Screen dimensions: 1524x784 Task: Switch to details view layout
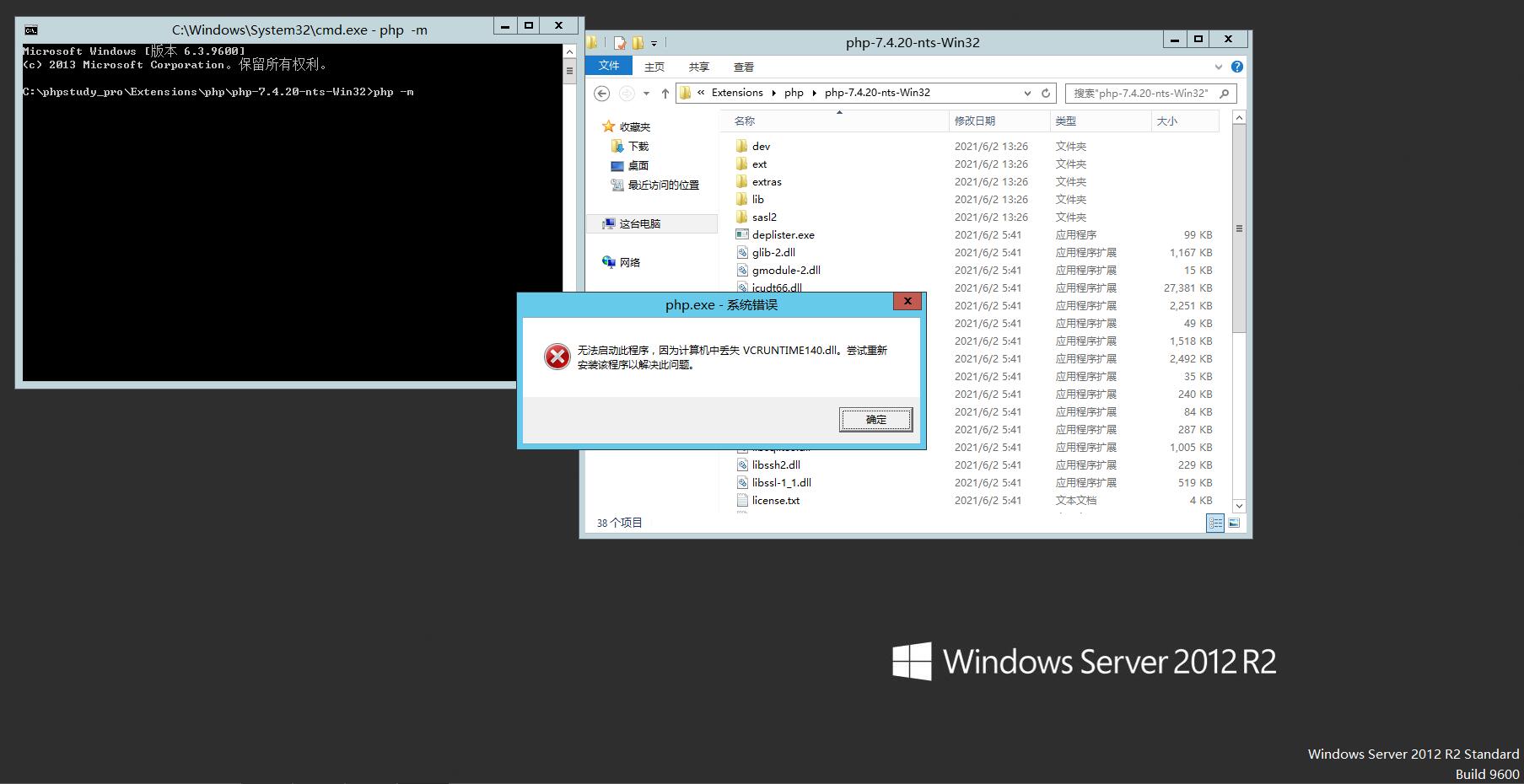[x=1215, y=524]
